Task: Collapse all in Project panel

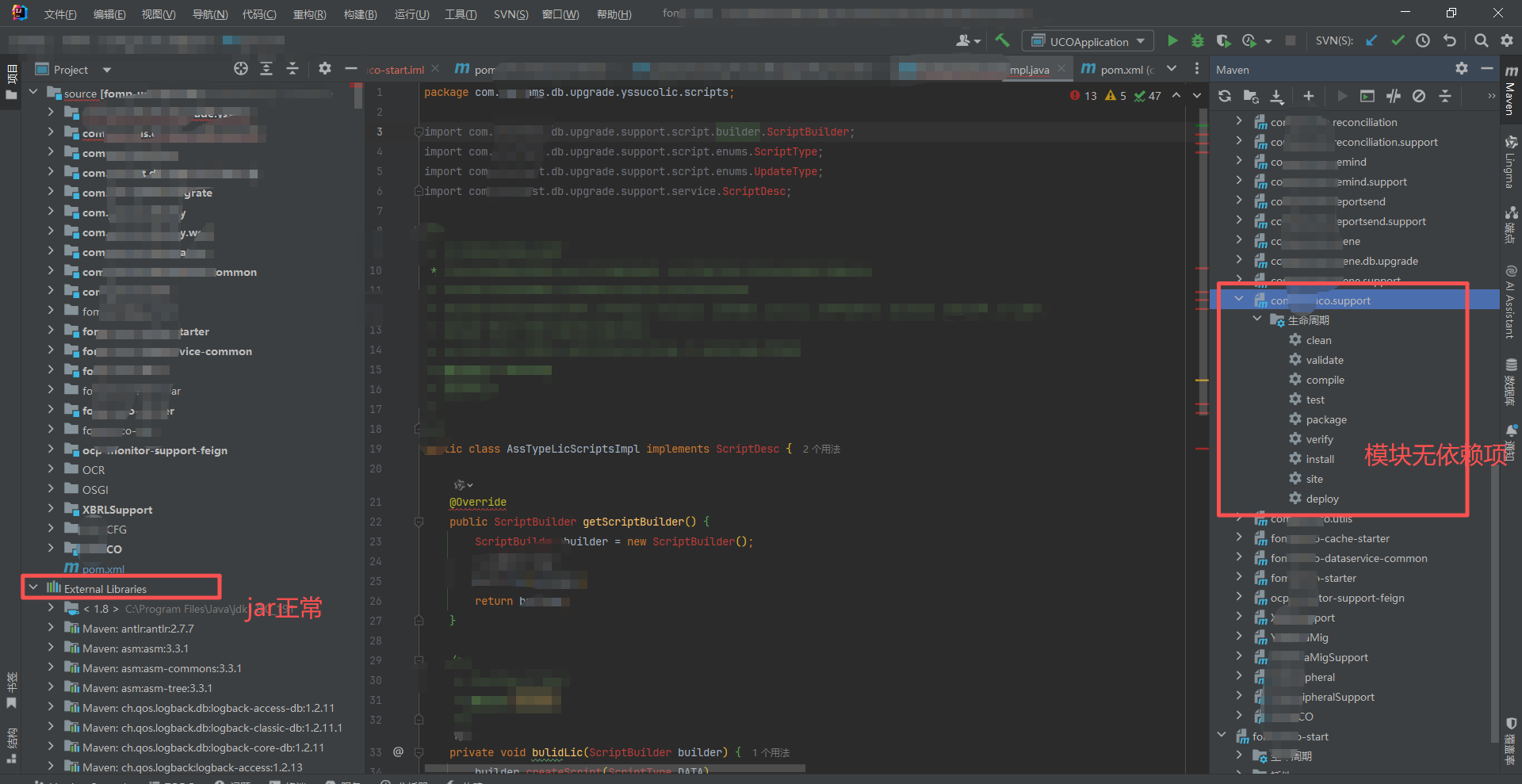Action: click(293, 69)
